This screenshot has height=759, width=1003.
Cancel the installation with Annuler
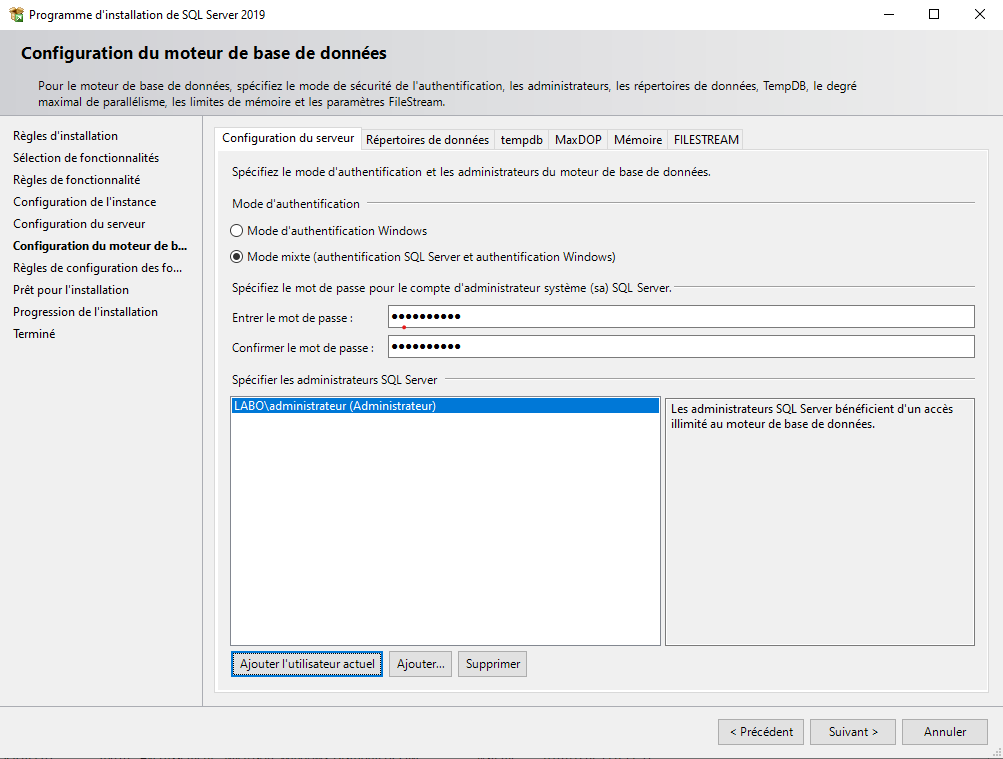pos(944,732)
